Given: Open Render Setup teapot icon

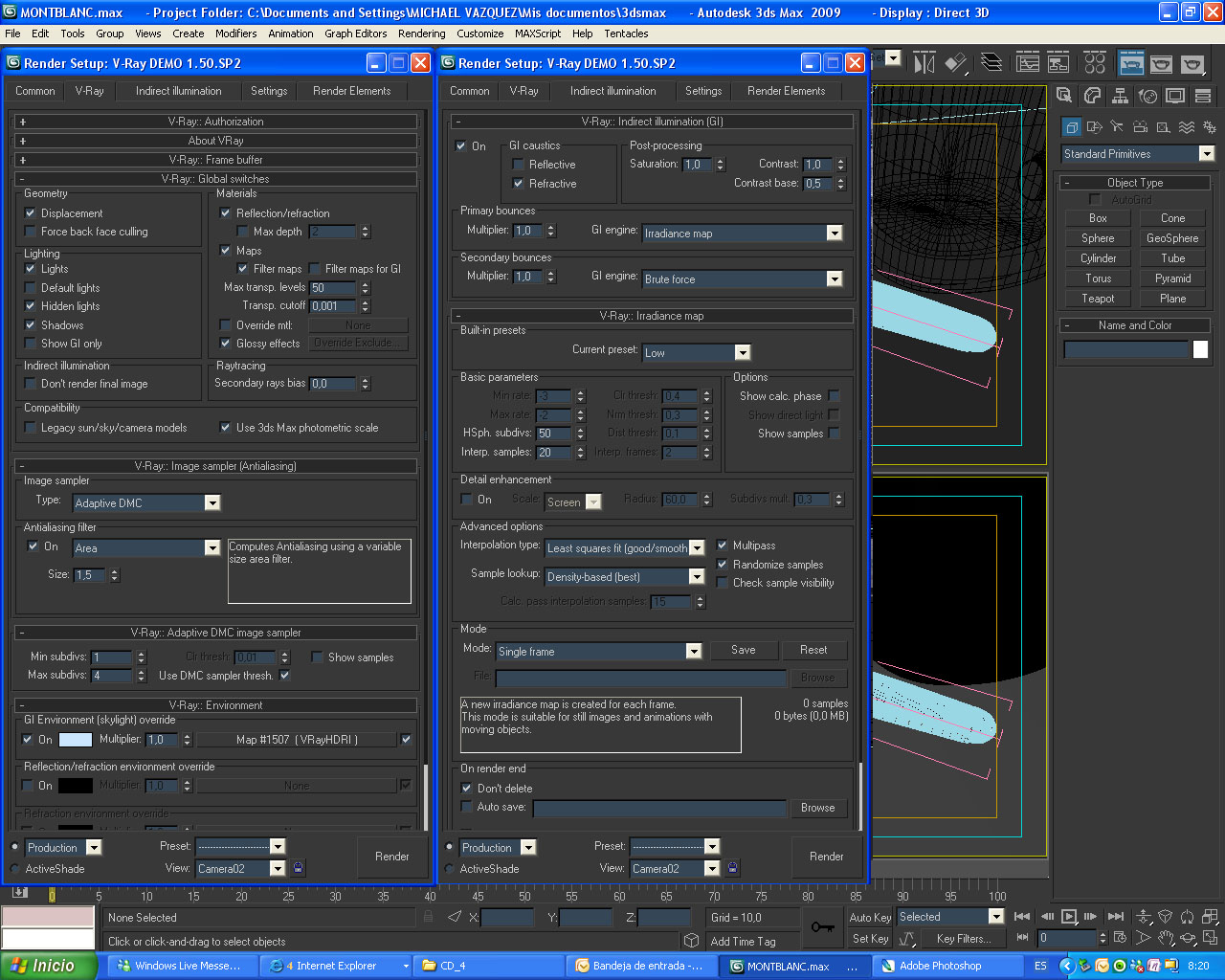Looking at the screenshot, I should click(x=1131, y=63).
